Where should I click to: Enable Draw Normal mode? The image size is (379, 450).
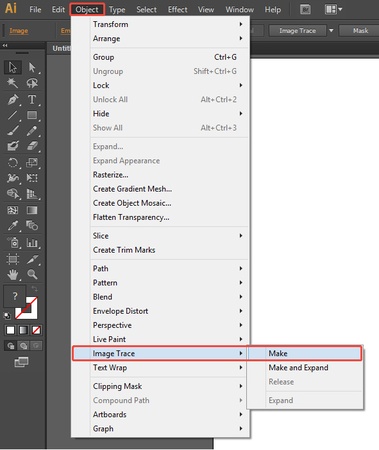10,346
